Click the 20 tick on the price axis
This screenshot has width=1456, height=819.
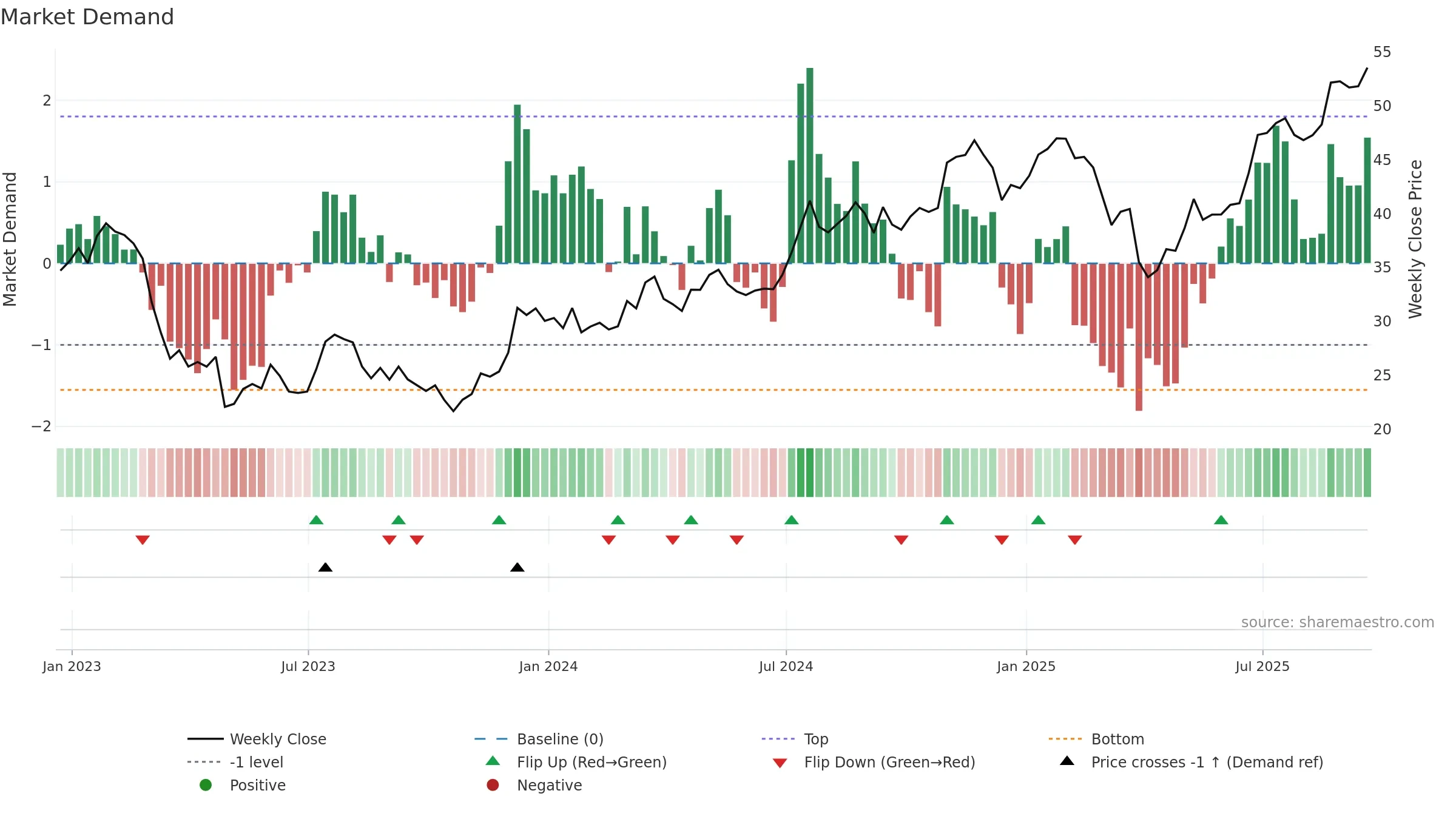pos(1382,430)
